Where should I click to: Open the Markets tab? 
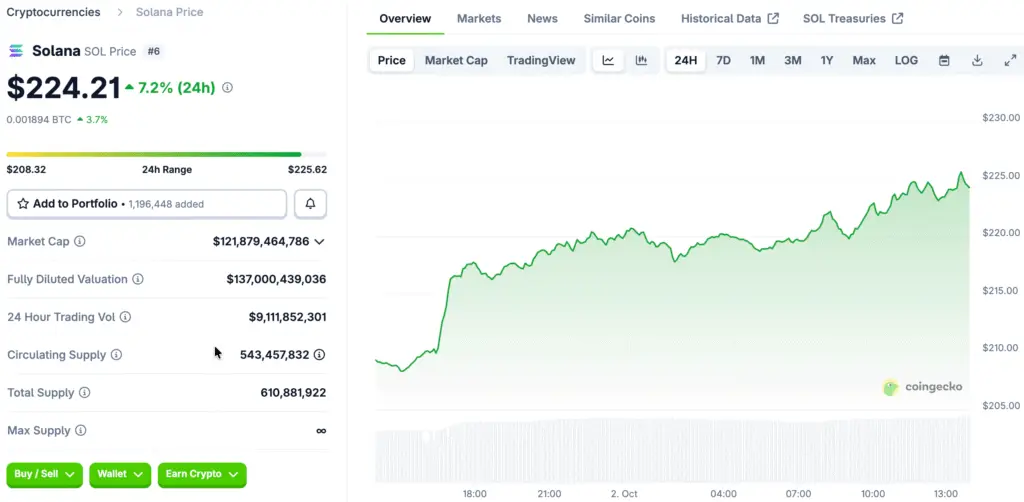click(479, 18)
